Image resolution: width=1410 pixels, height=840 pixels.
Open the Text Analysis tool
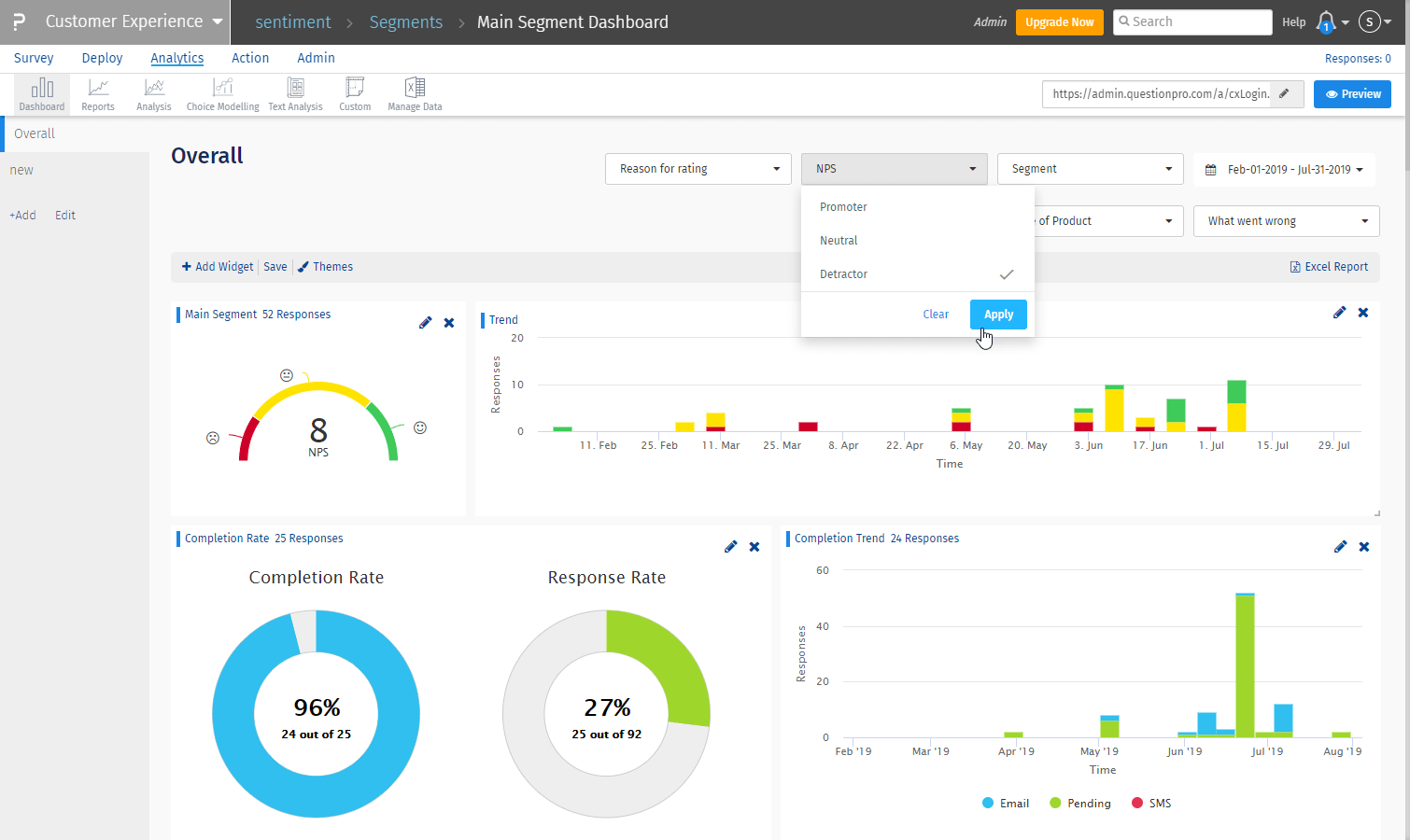coord(295,94)
